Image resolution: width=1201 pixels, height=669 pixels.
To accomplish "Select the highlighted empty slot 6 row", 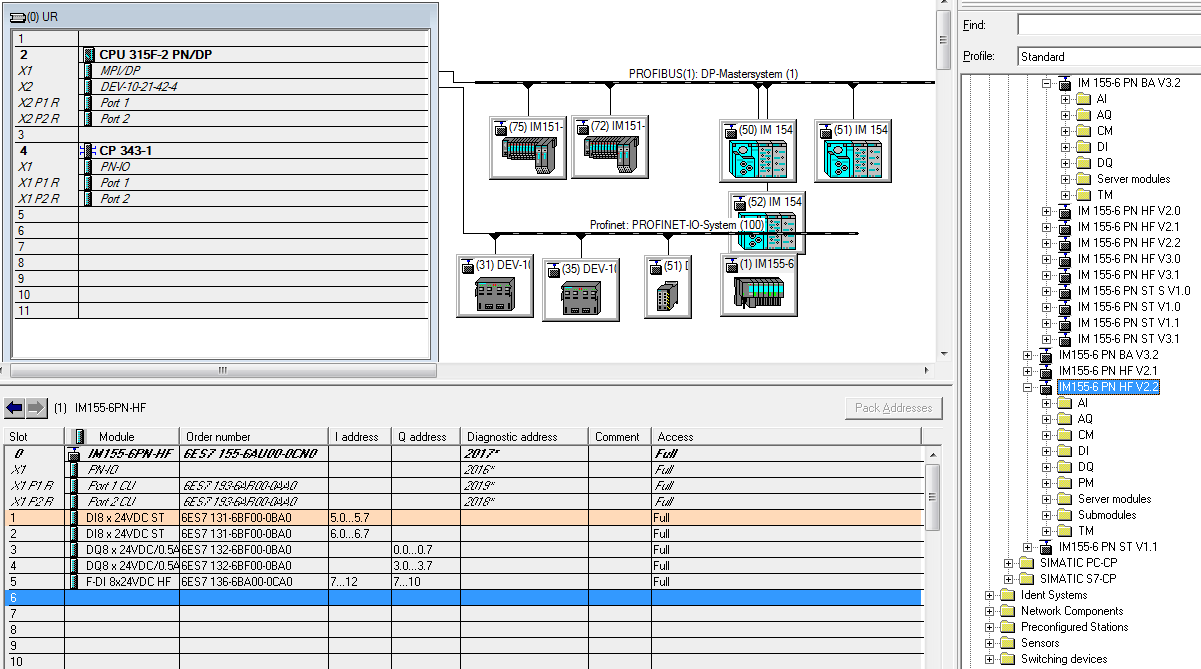I will (463, 597).
